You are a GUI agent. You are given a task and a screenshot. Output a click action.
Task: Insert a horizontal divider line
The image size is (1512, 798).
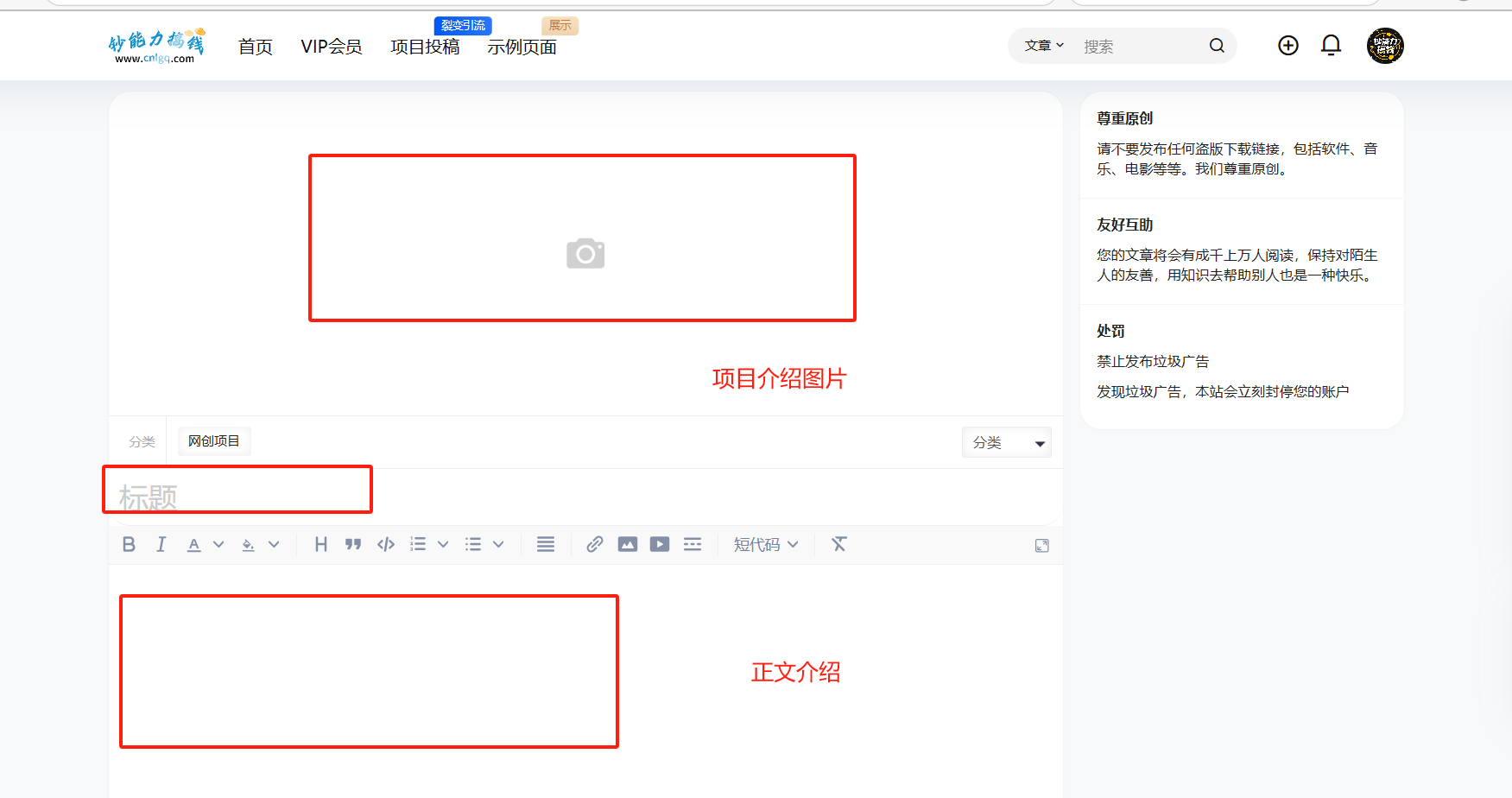tap(693, 544)
